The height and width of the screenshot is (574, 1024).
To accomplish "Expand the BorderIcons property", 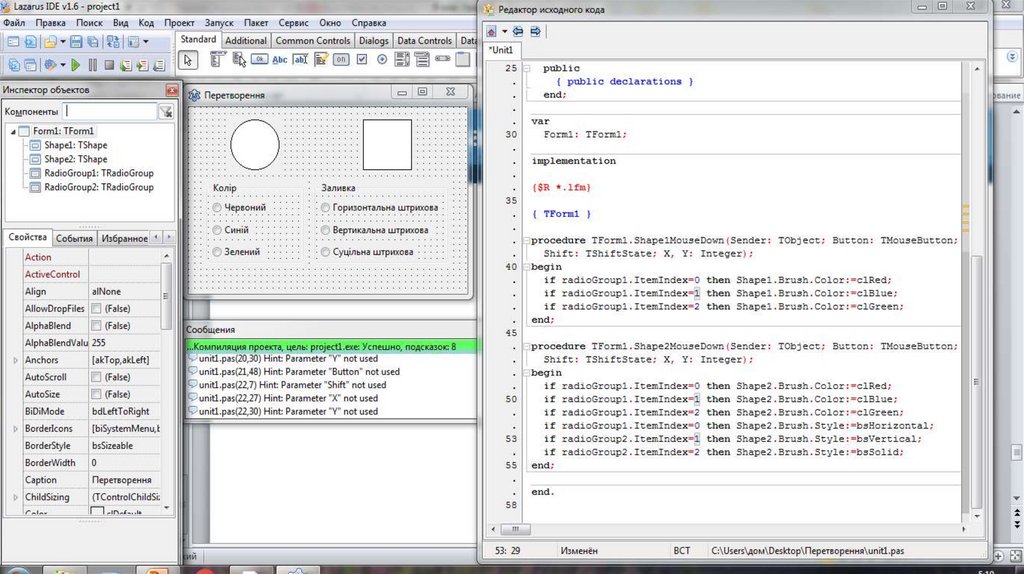I will [x=14, y=429].
